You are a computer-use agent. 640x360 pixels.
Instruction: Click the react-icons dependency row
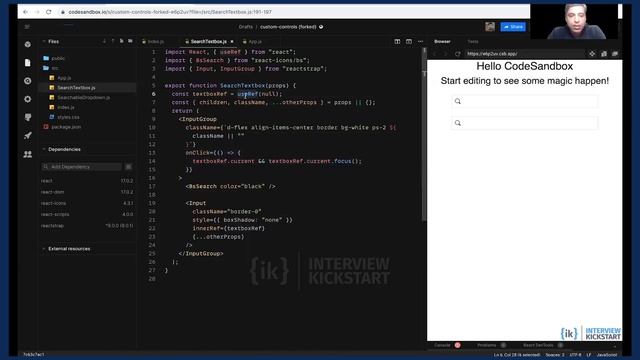tap(87, 203)
